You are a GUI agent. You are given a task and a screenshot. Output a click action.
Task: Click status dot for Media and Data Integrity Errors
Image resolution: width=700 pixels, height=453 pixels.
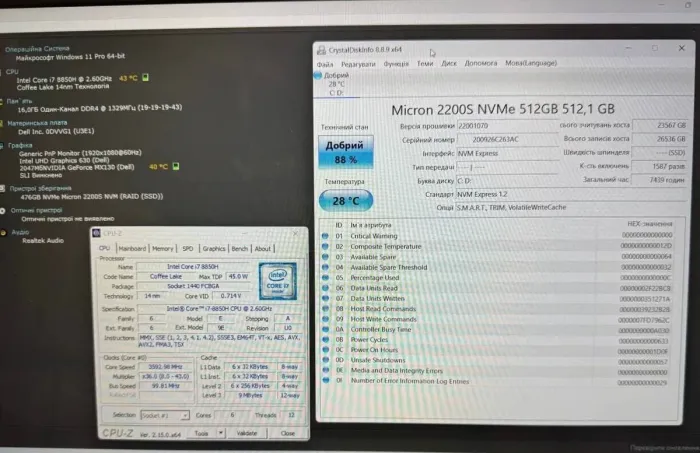326,370
